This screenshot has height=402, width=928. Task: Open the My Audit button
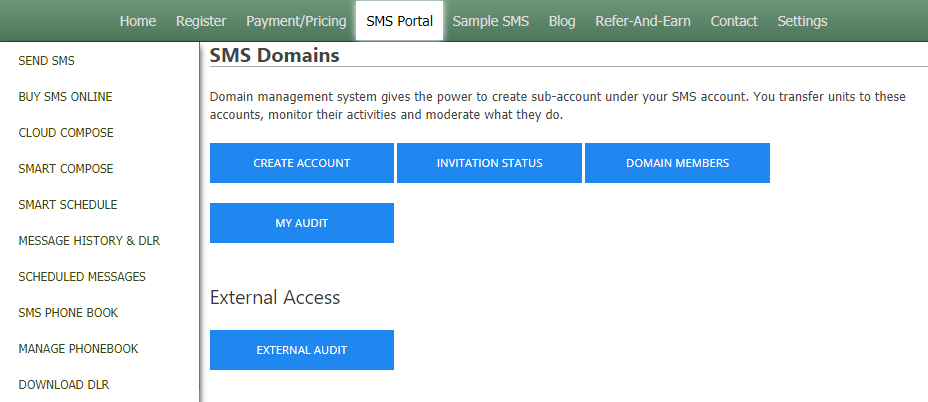click(x=302, y=223)
